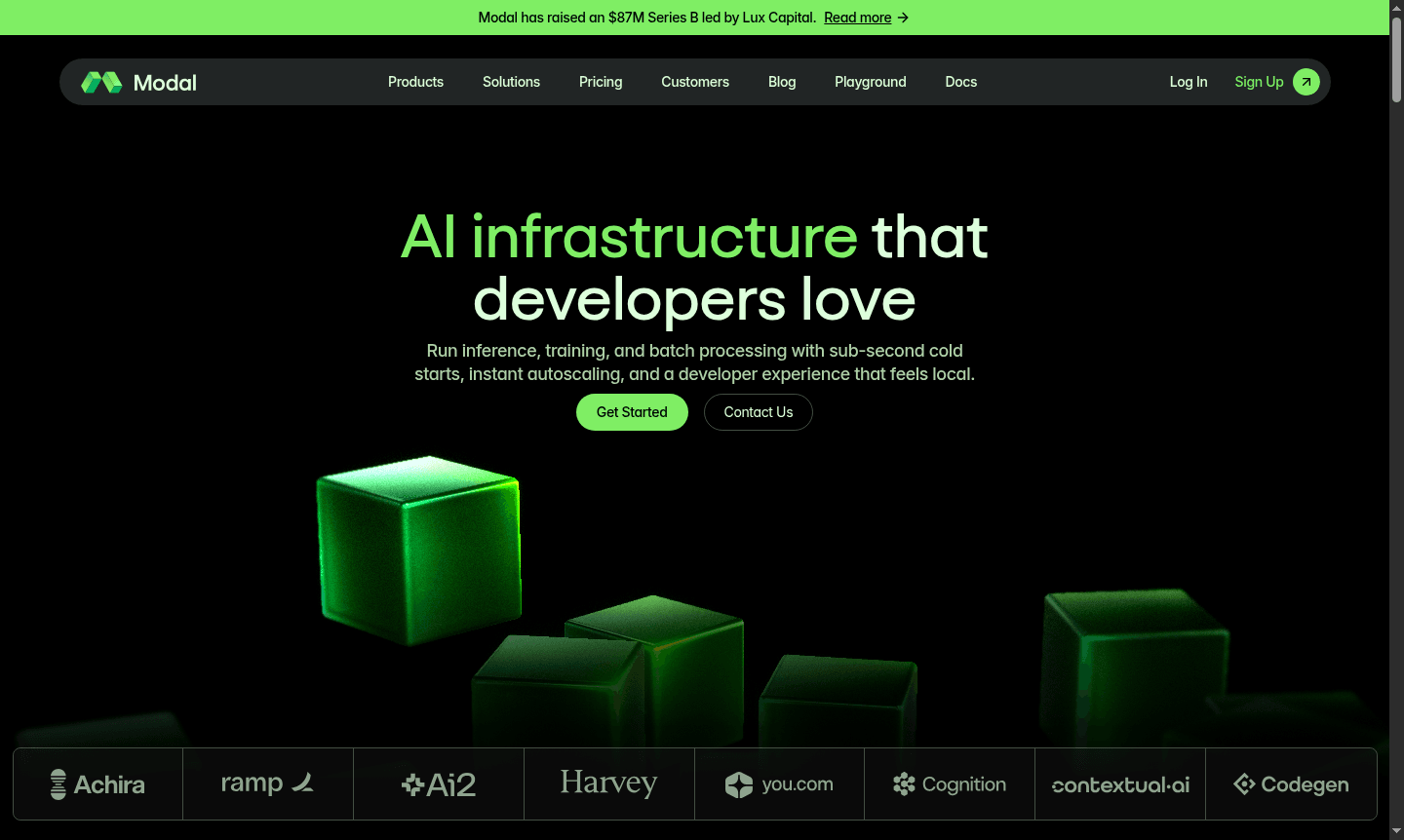Click the Modal logo icon
The width and height of the screenshot is (1404, 840).
[103, 81]
